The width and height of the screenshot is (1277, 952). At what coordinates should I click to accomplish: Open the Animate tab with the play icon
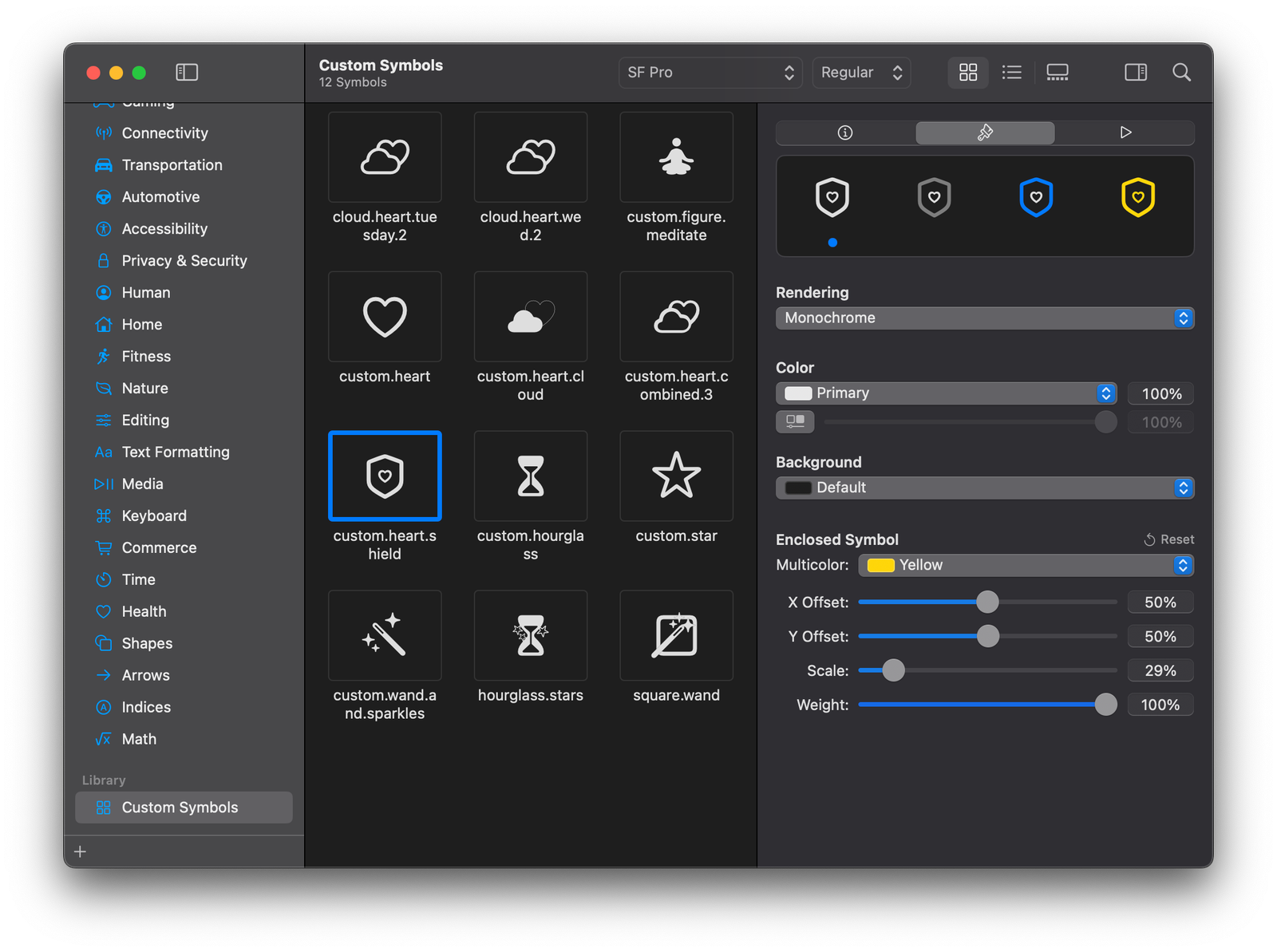coord(1125,132)
